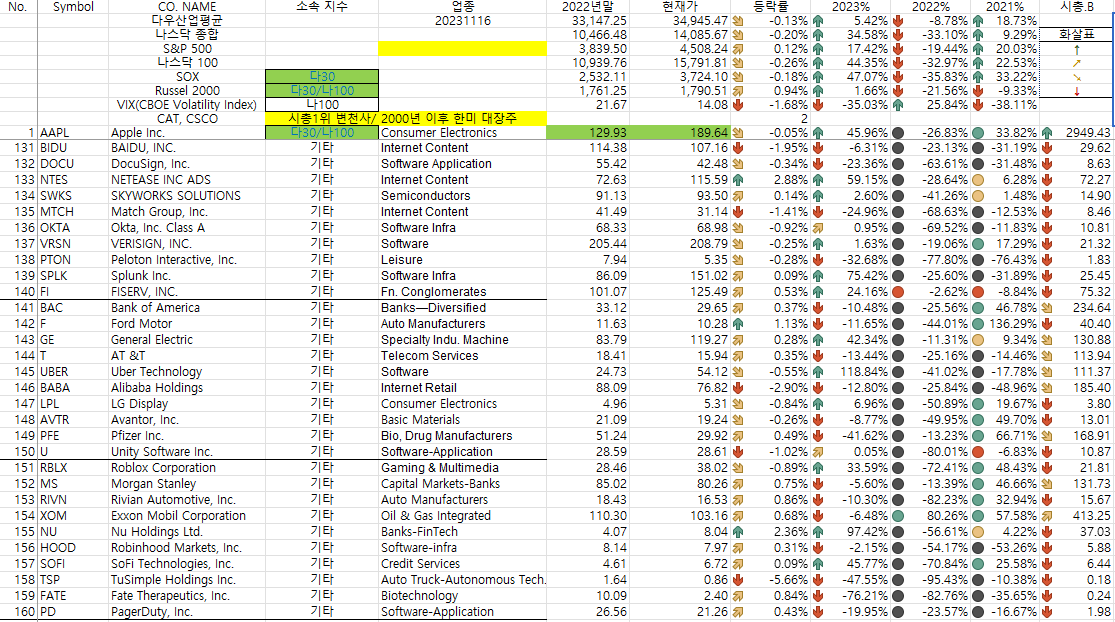Image resolution: width=1115 pixels, height=622 pixels.
Task: Select the 다우산업평균 name cell
Action: 187,21
